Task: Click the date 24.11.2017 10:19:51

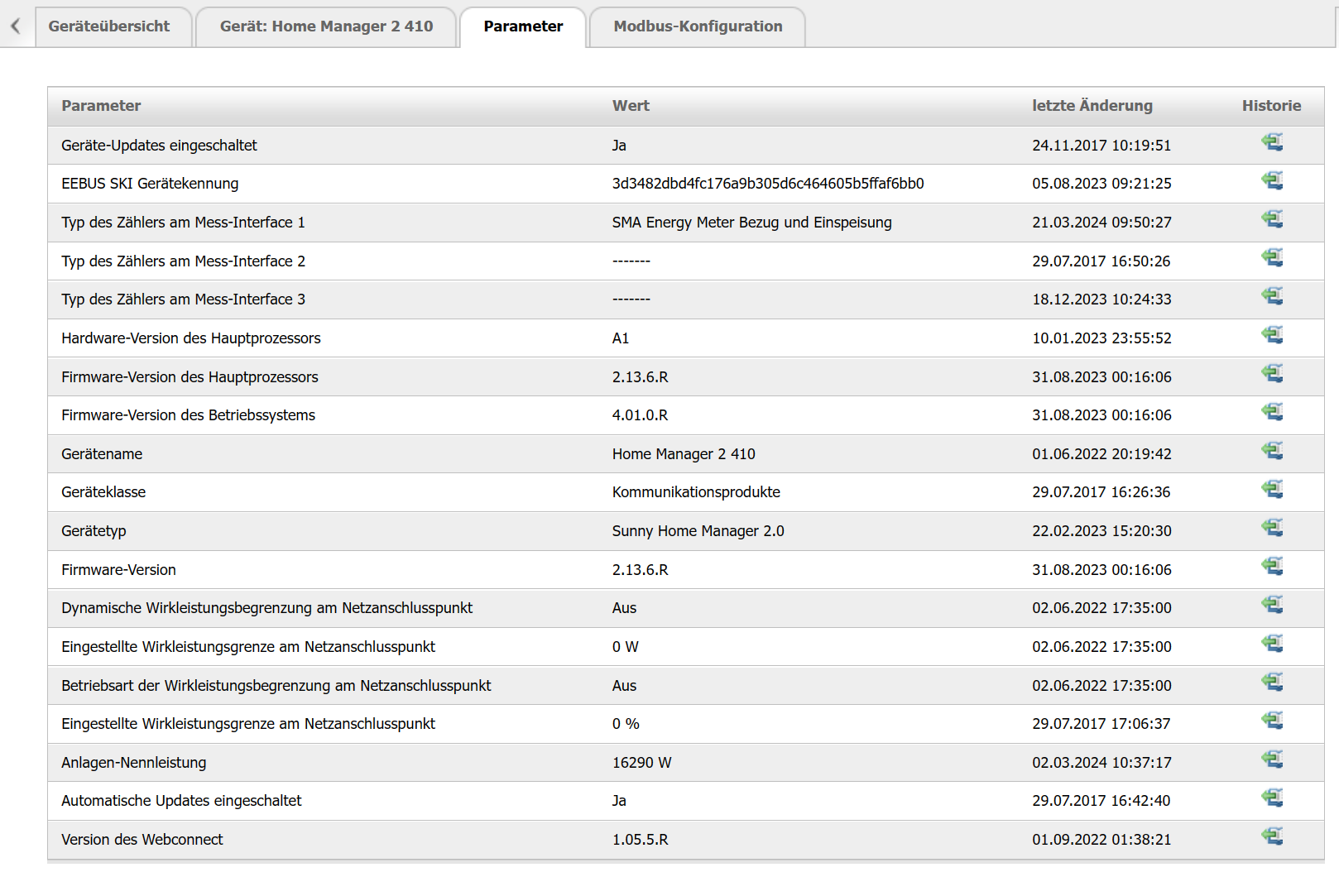Action: 1101,146
